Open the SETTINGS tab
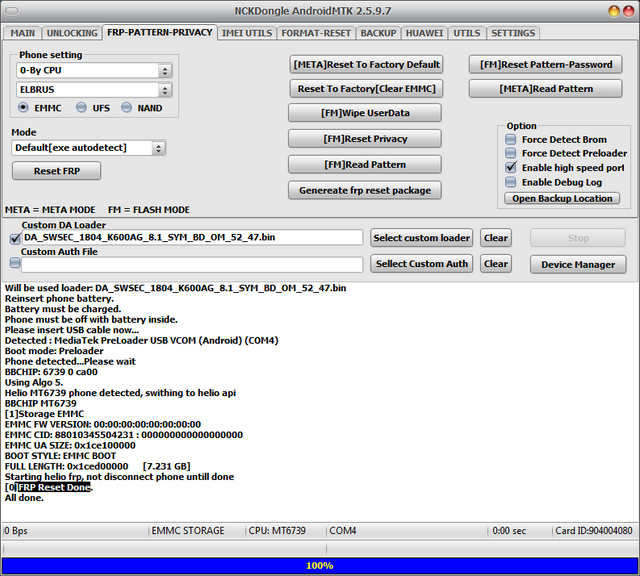The width and height of the screenshot is (640, 576). click(x=513, y=33)
